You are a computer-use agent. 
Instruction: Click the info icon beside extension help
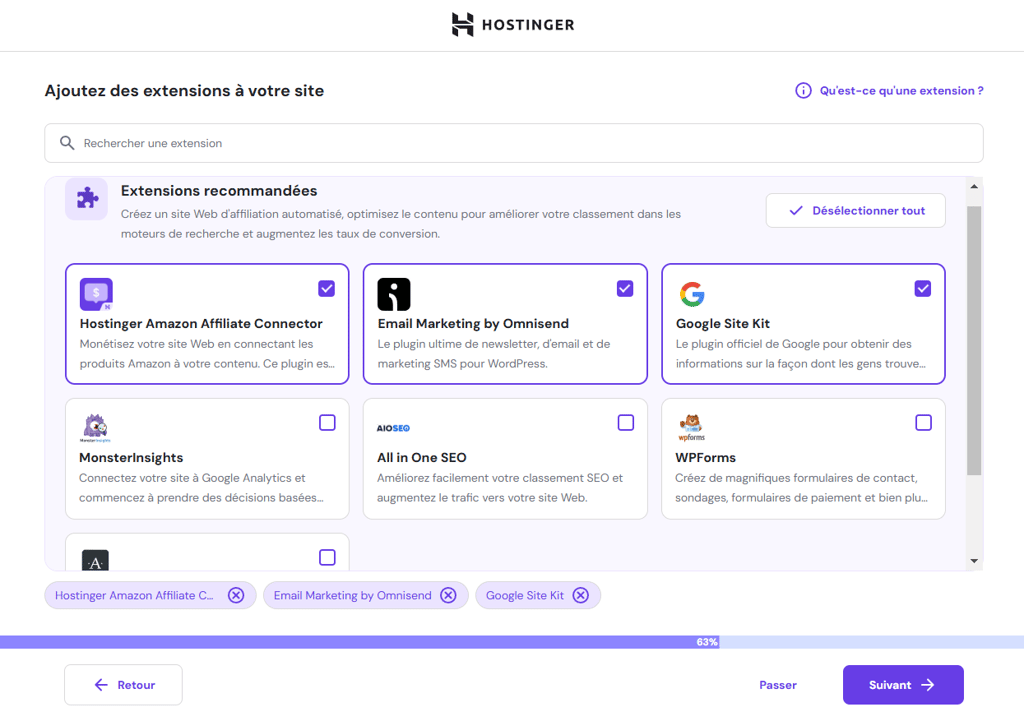tap(803, 91)
